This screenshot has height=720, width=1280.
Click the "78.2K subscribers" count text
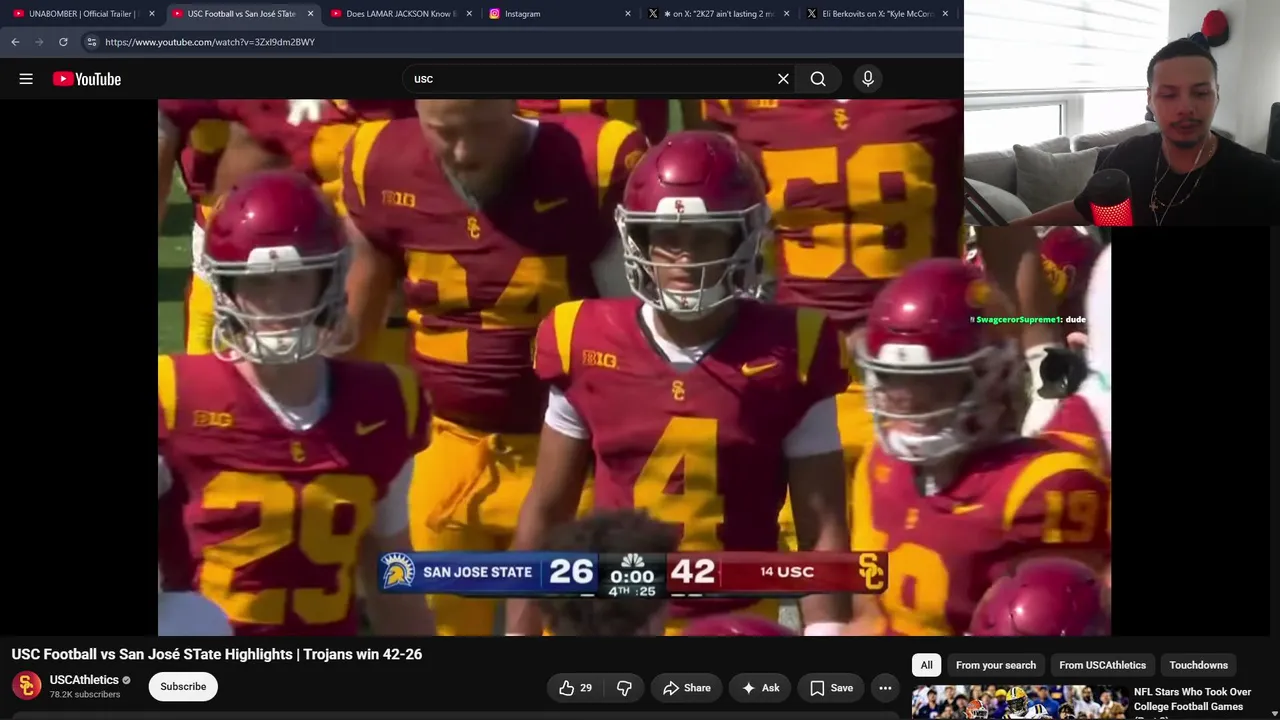pos(84,694)
